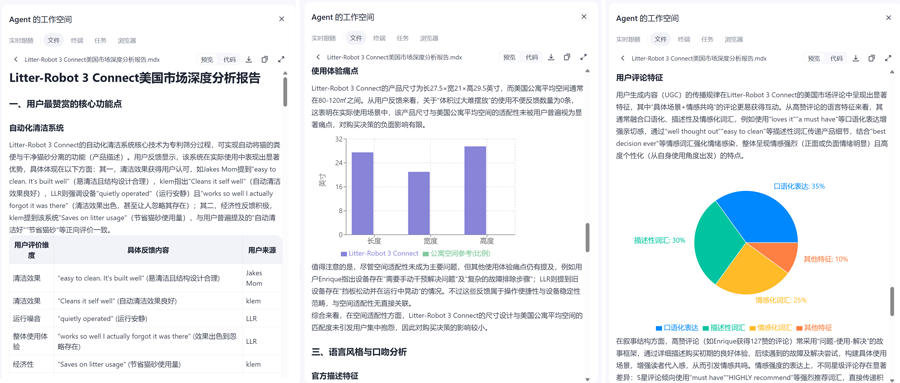Viewport: 900px width, 383px height.
Task: Open 实时跟随 tab in bar chart panel
Action: coord(324,38)
